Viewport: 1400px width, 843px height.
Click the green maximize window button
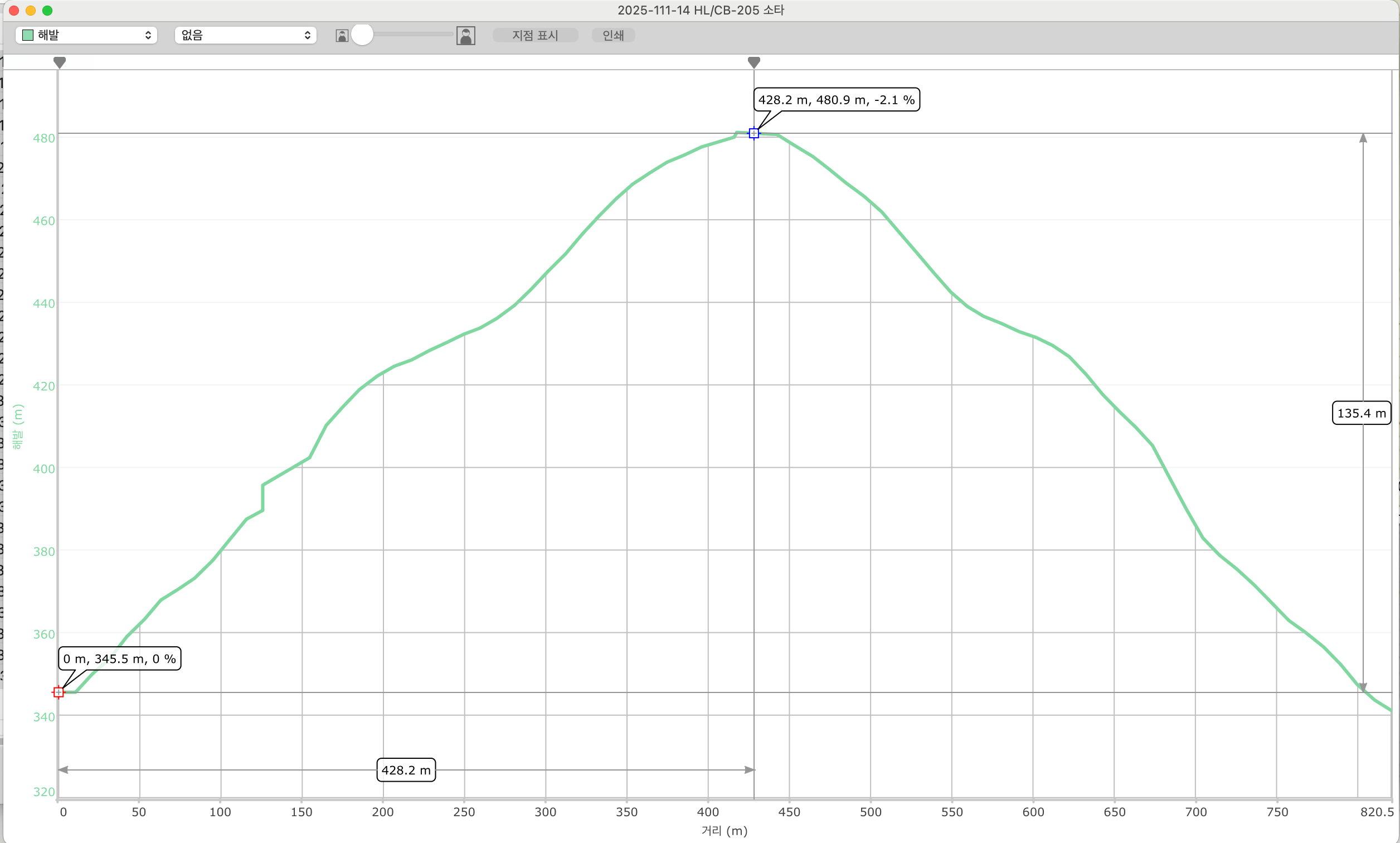(48, 10)
